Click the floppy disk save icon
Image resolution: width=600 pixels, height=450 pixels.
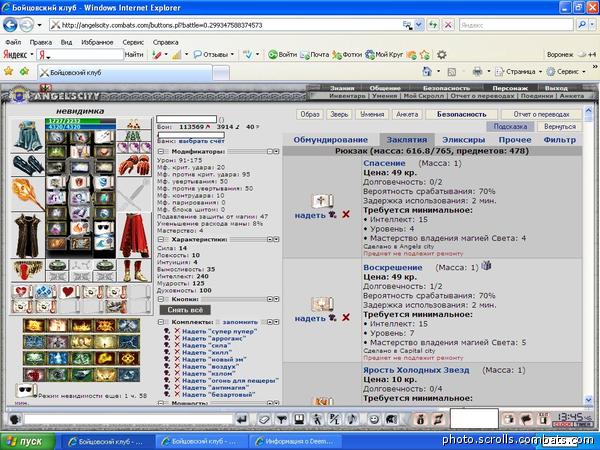pos(299,420)
